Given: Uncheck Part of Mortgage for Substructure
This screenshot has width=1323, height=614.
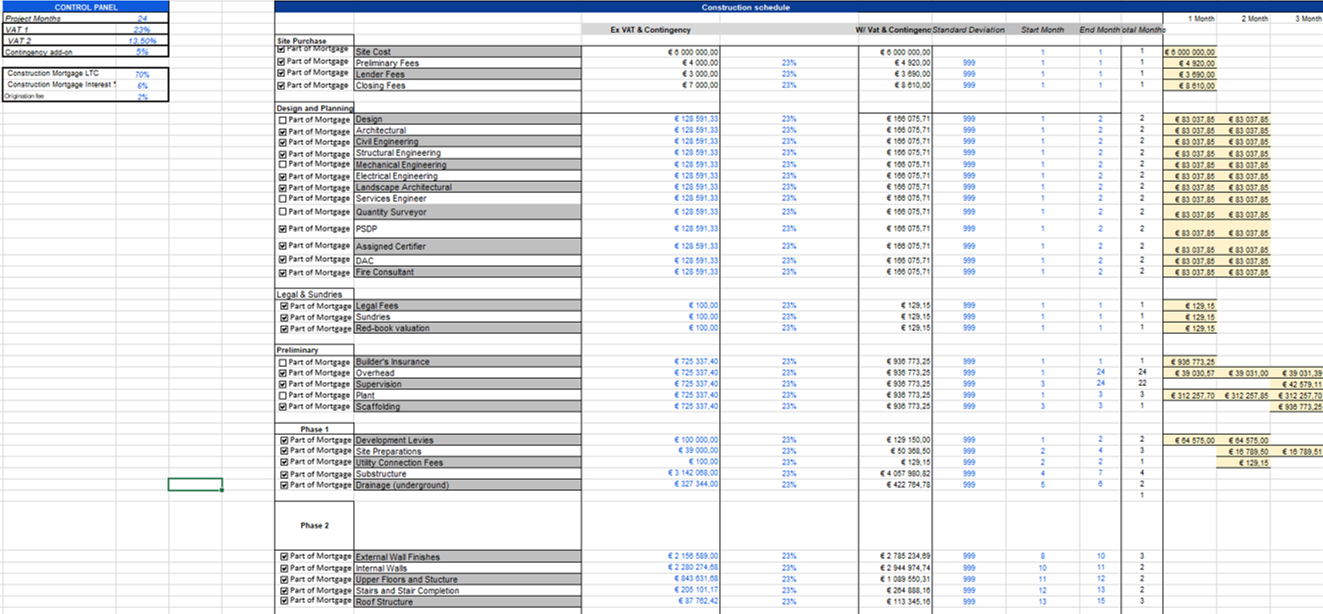Looking at the screenshot, I should coord(286,474).
